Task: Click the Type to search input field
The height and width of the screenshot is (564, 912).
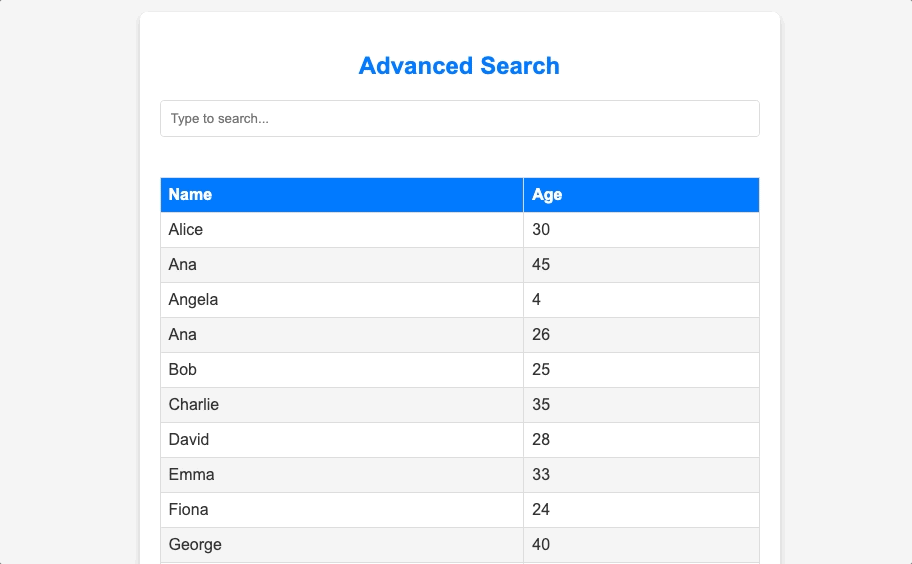Action: 459,119
